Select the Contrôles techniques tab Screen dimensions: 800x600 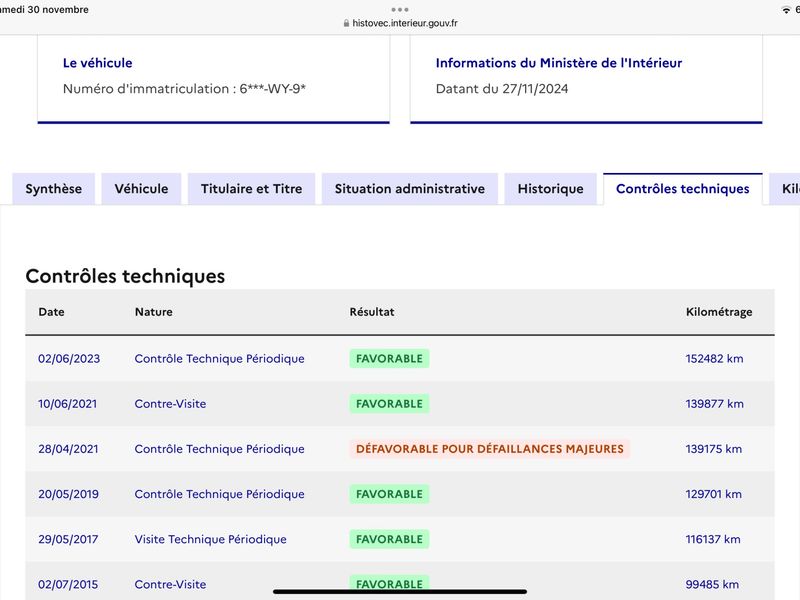click(x=683, y=189)
